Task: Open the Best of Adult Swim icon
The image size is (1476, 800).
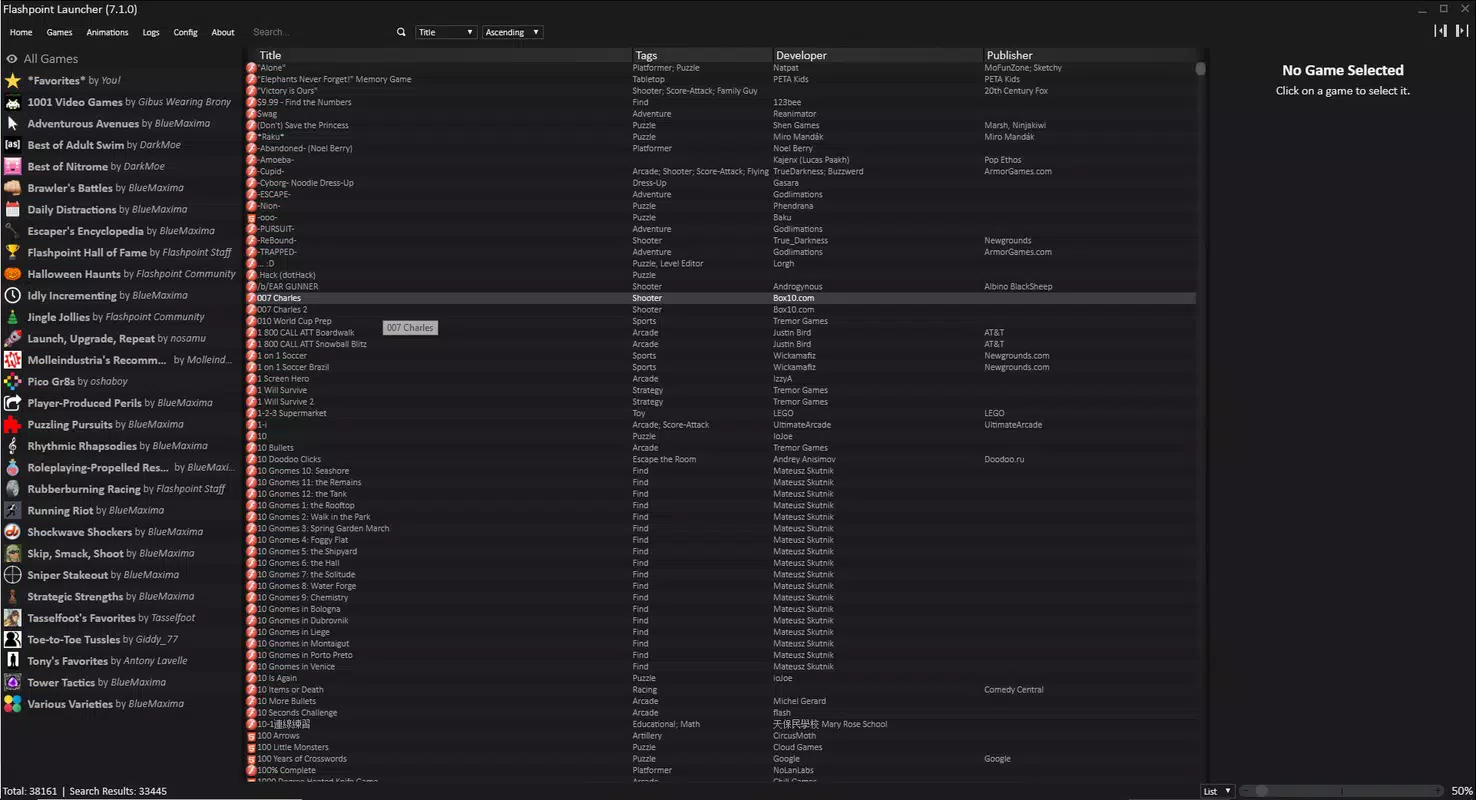Action: pyautogui.click(x=12, y=145)
